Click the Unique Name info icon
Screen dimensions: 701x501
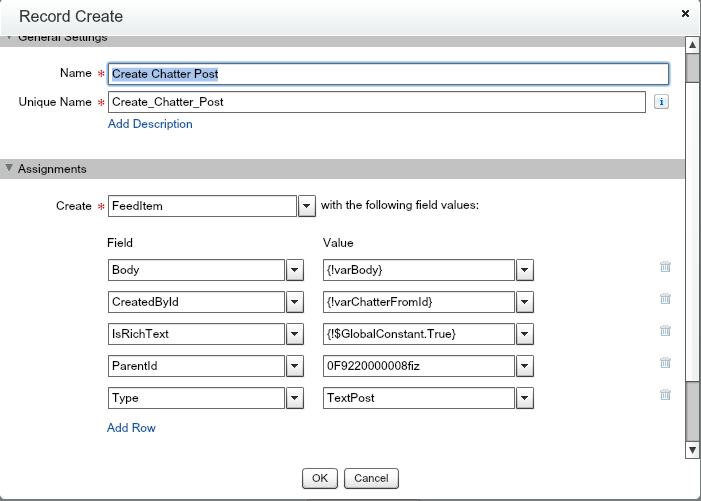coord(661,102)
